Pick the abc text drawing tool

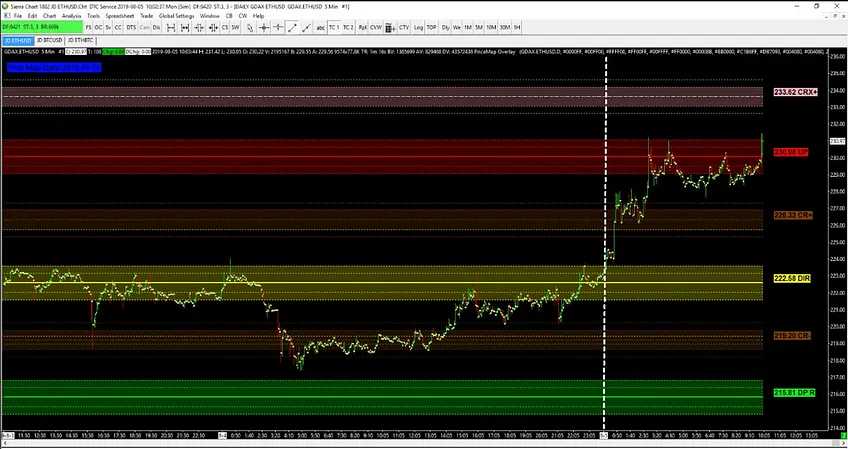[x=320, y=27]
